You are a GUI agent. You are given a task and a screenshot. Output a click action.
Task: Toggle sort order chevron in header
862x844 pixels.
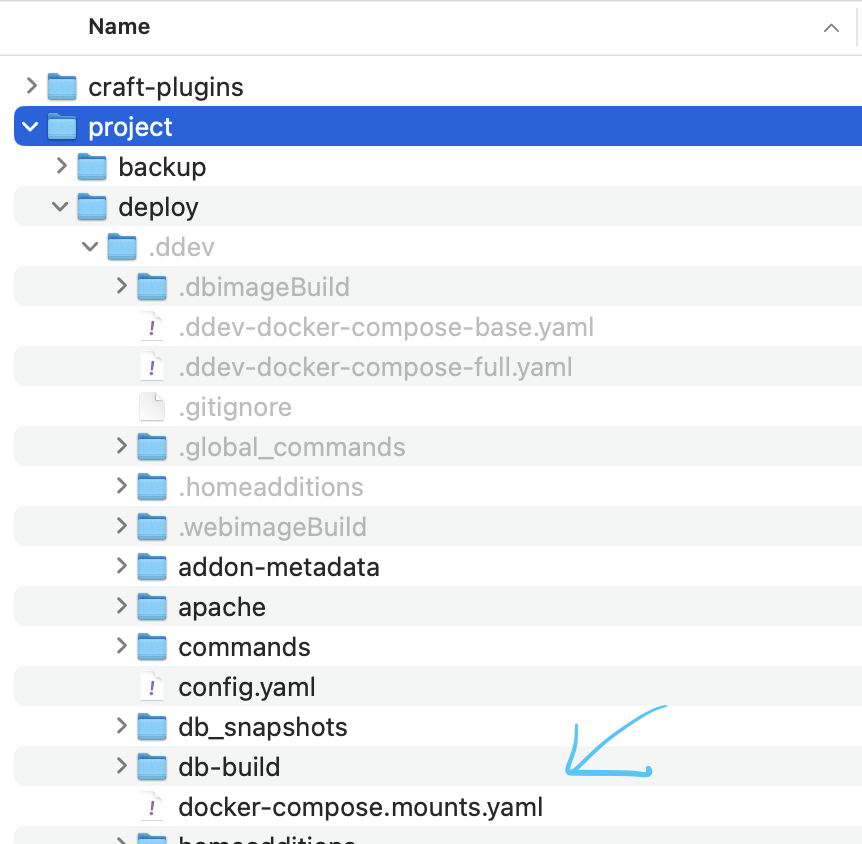pyautogui.click(x=831, y=28)
